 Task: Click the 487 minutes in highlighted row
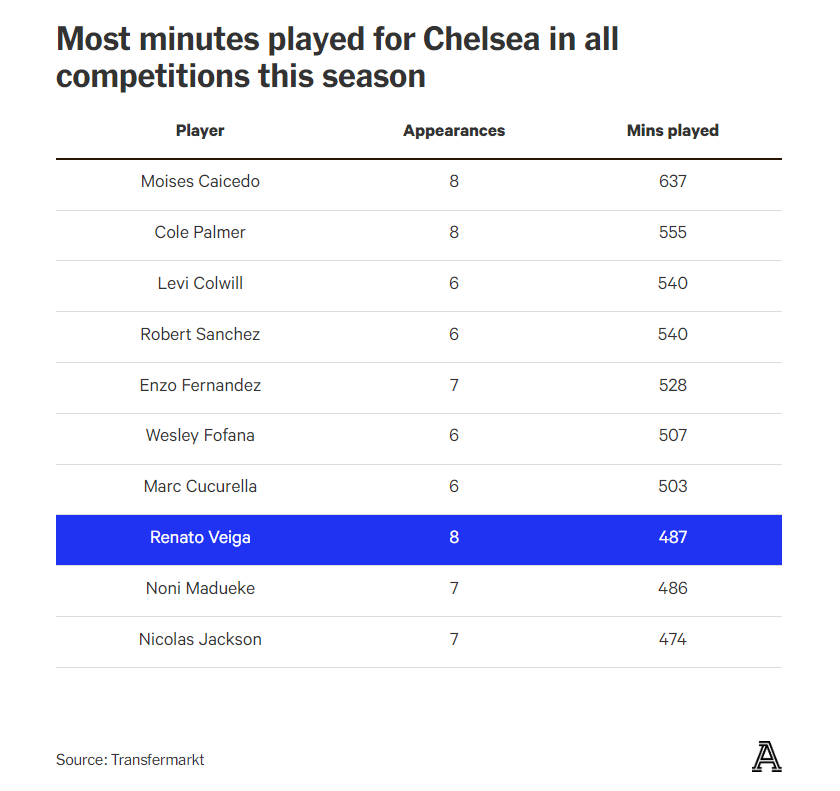[x=673, y=537]
